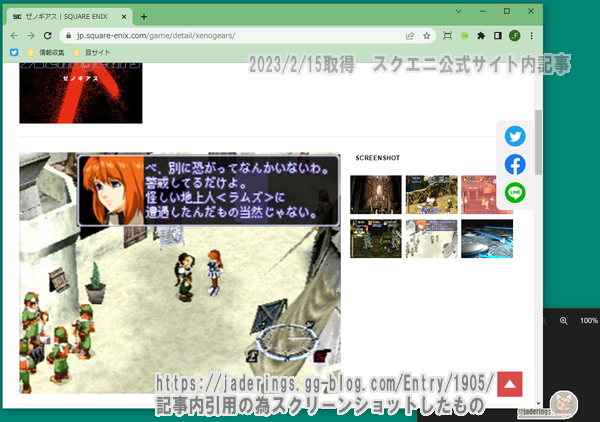Bookmark this page with the star icon
This screenshot has width=600, height=422.
427,36
